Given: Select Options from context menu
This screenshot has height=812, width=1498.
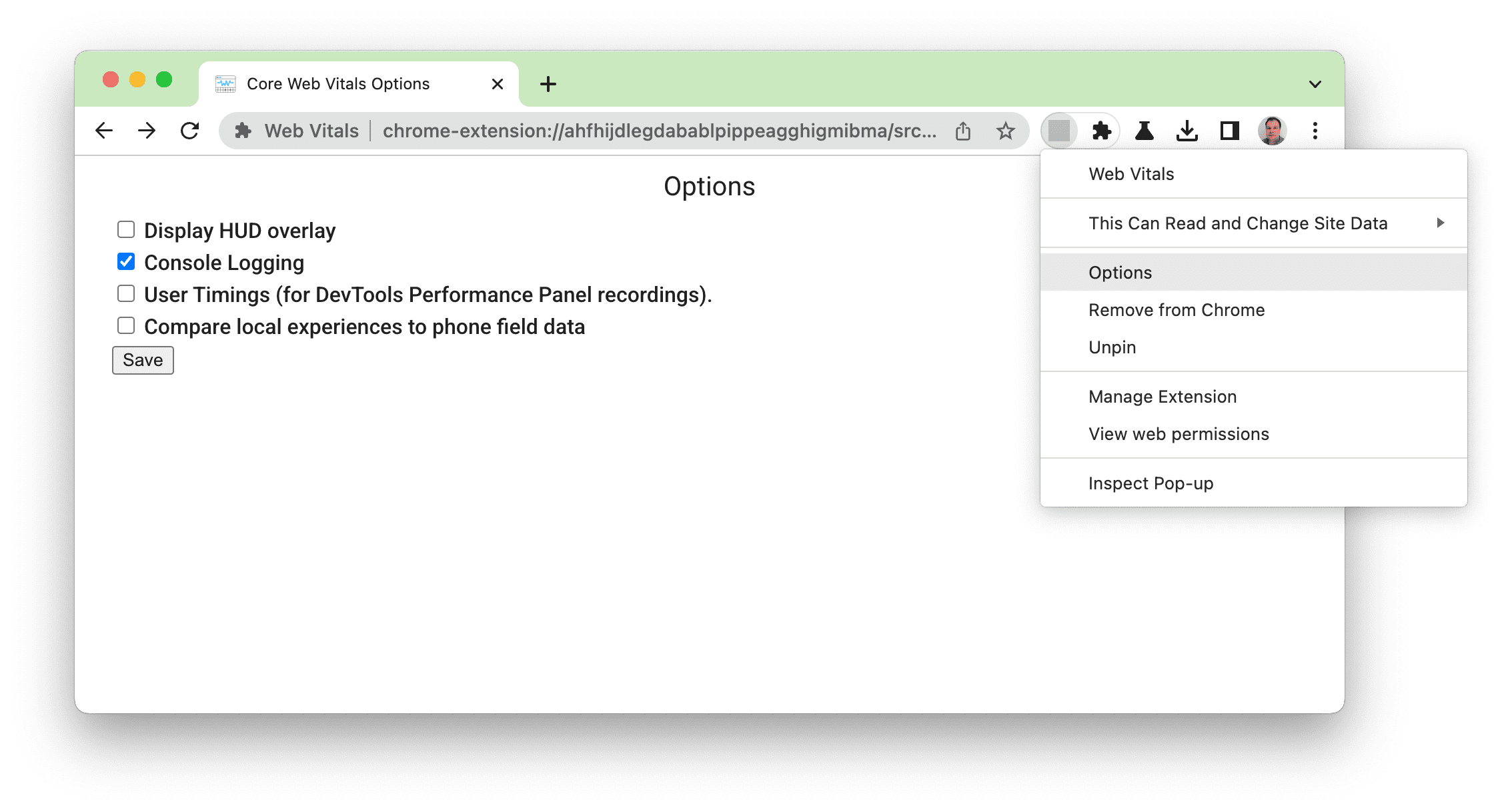Looking at the screenshot, I should tap(1119, 271).
